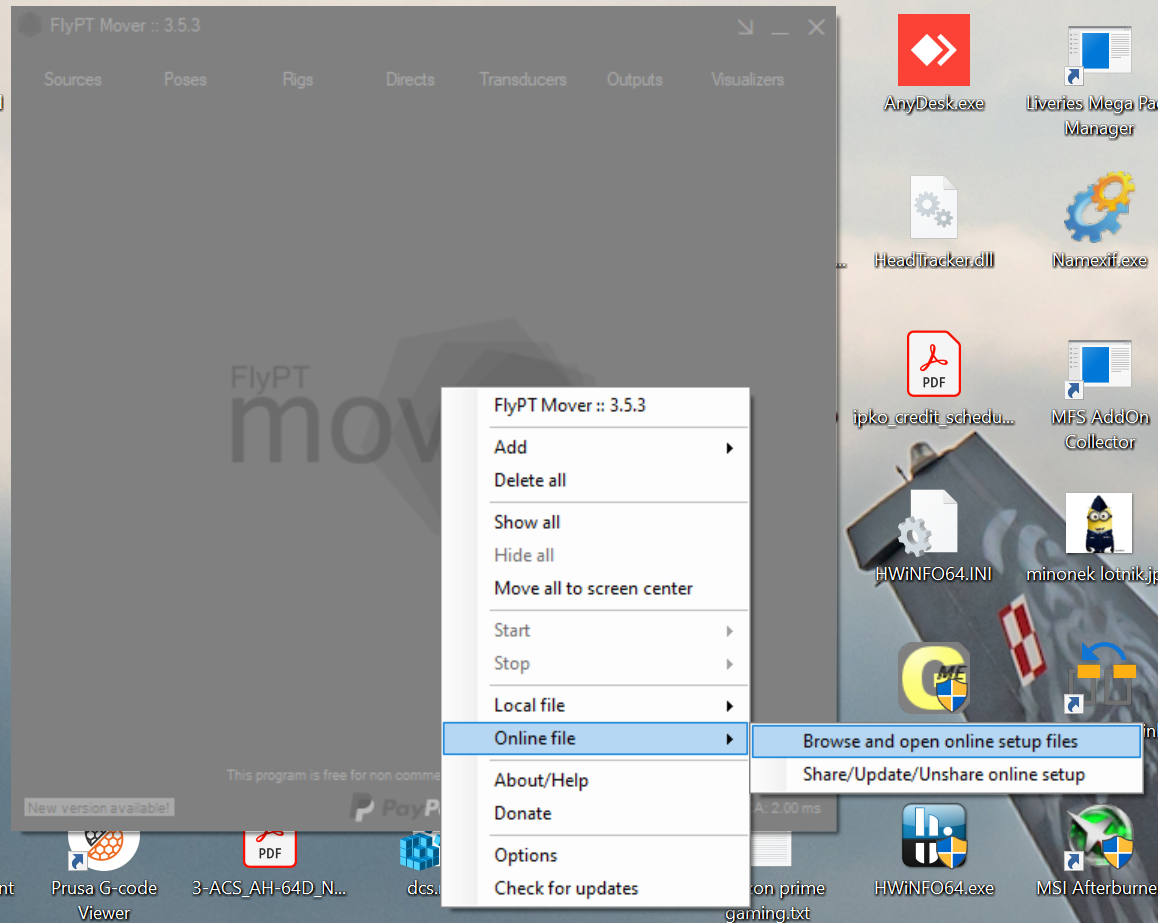1158x923 pixels.
Task: Switch to the Transducers tab
Action: tap(522, 79)
